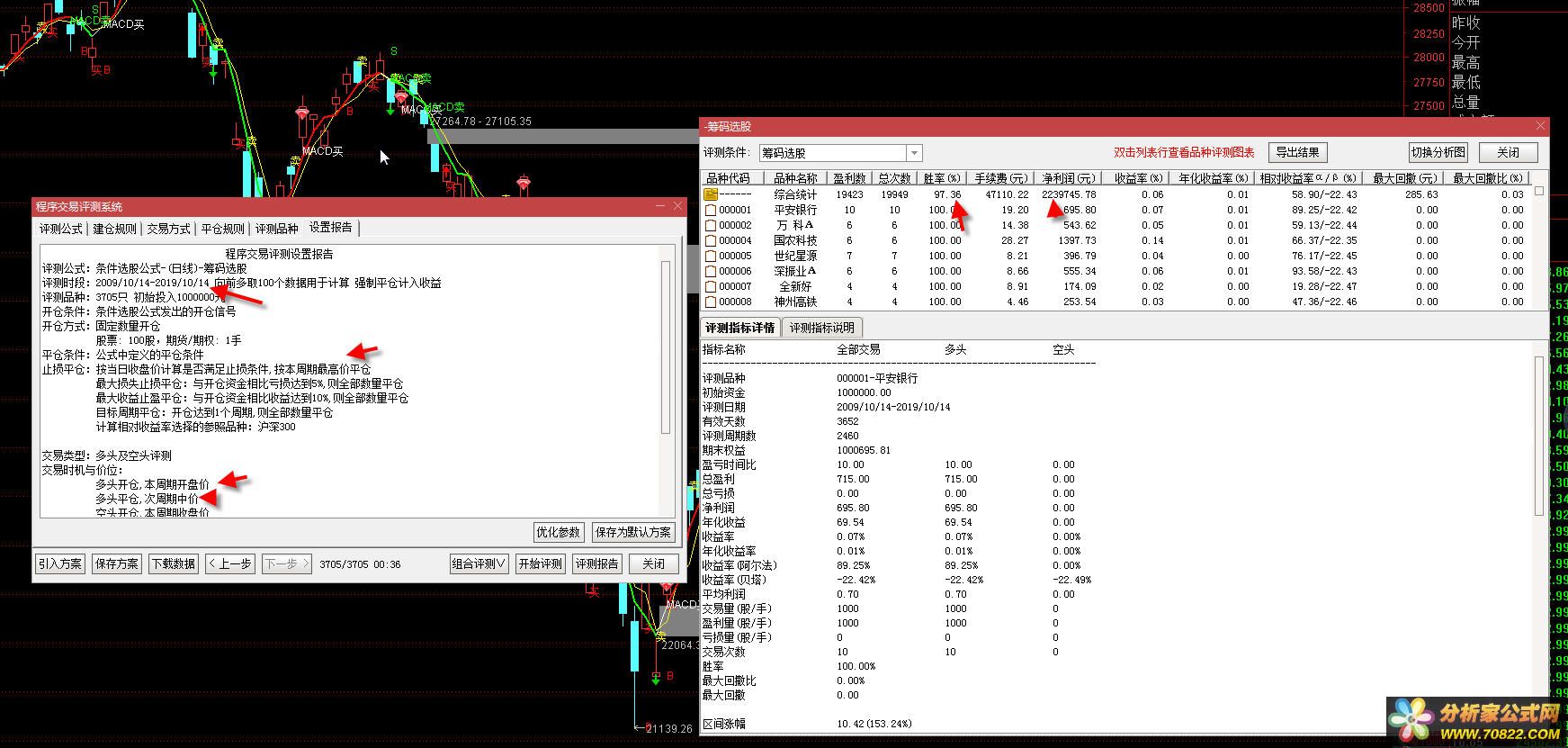Click the row icon for 000004 国农科技
The height and width of the screenshot is (748, 1568).
711,240
